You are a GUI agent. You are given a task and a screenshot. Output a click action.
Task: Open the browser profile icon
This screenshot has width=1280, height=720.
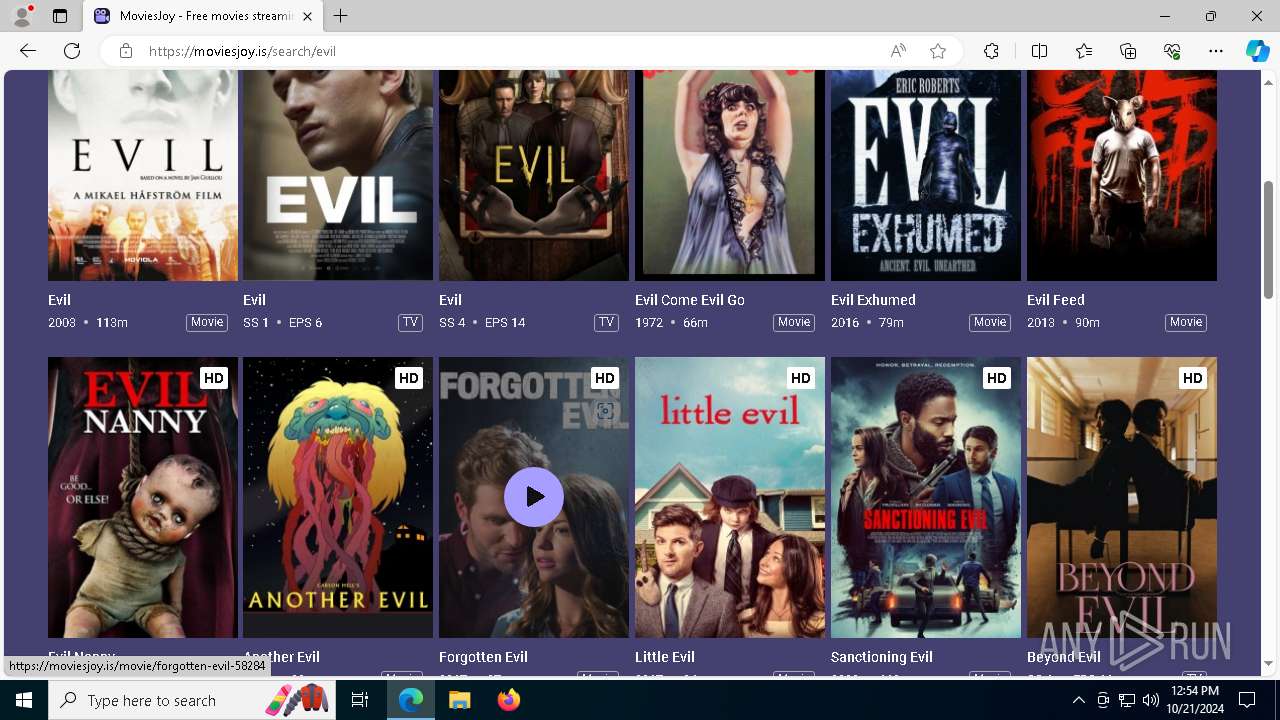tap(22, 16)
